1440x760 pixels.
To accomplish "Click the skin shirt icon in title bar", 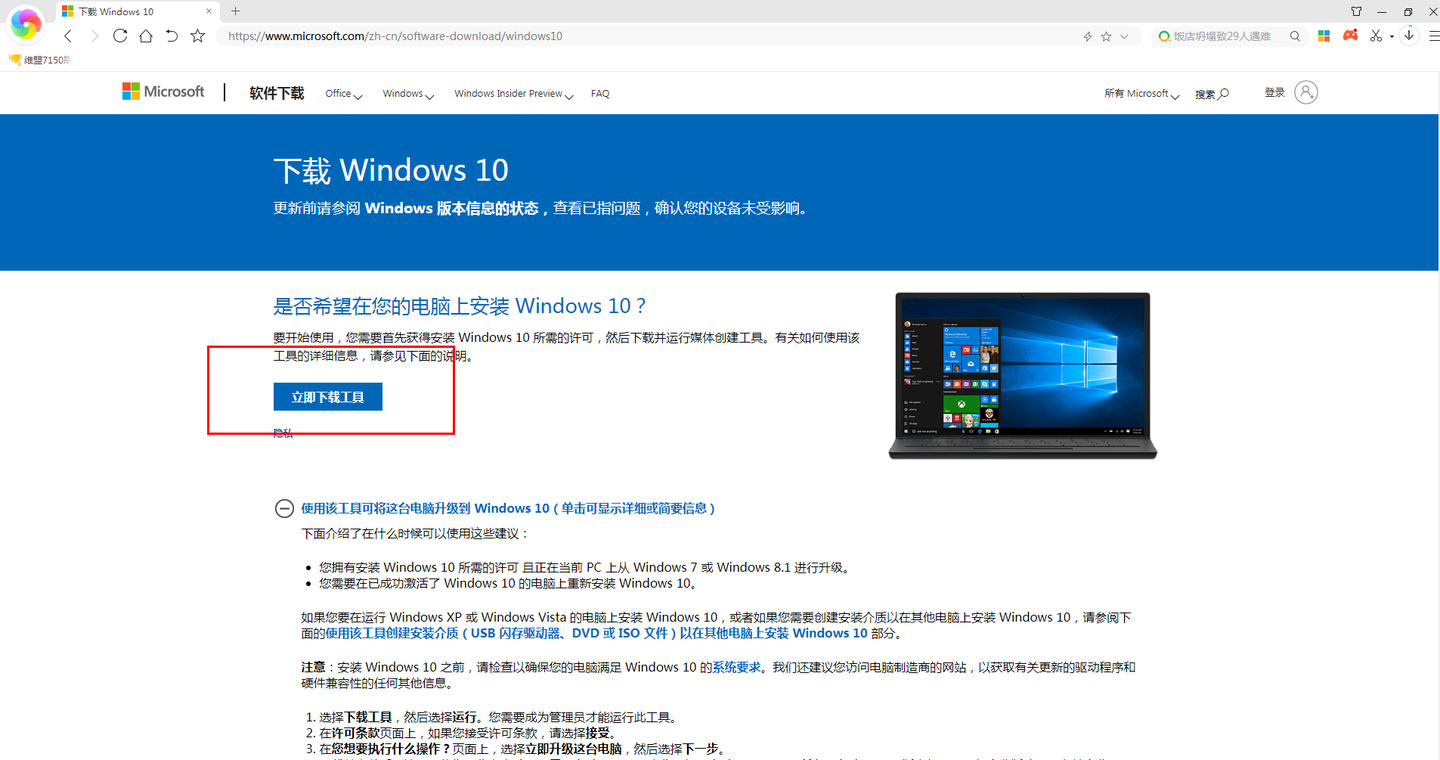I will (1356, 12).
